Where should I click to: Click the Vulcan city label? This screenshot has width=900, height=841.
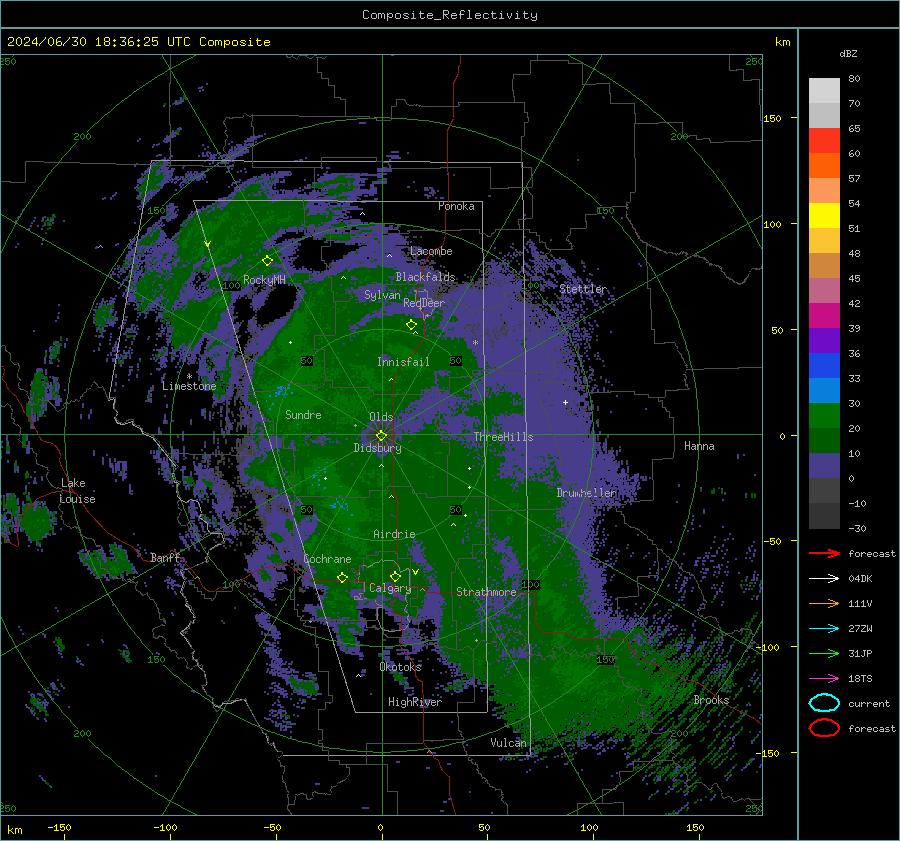(x=508, y=743)
